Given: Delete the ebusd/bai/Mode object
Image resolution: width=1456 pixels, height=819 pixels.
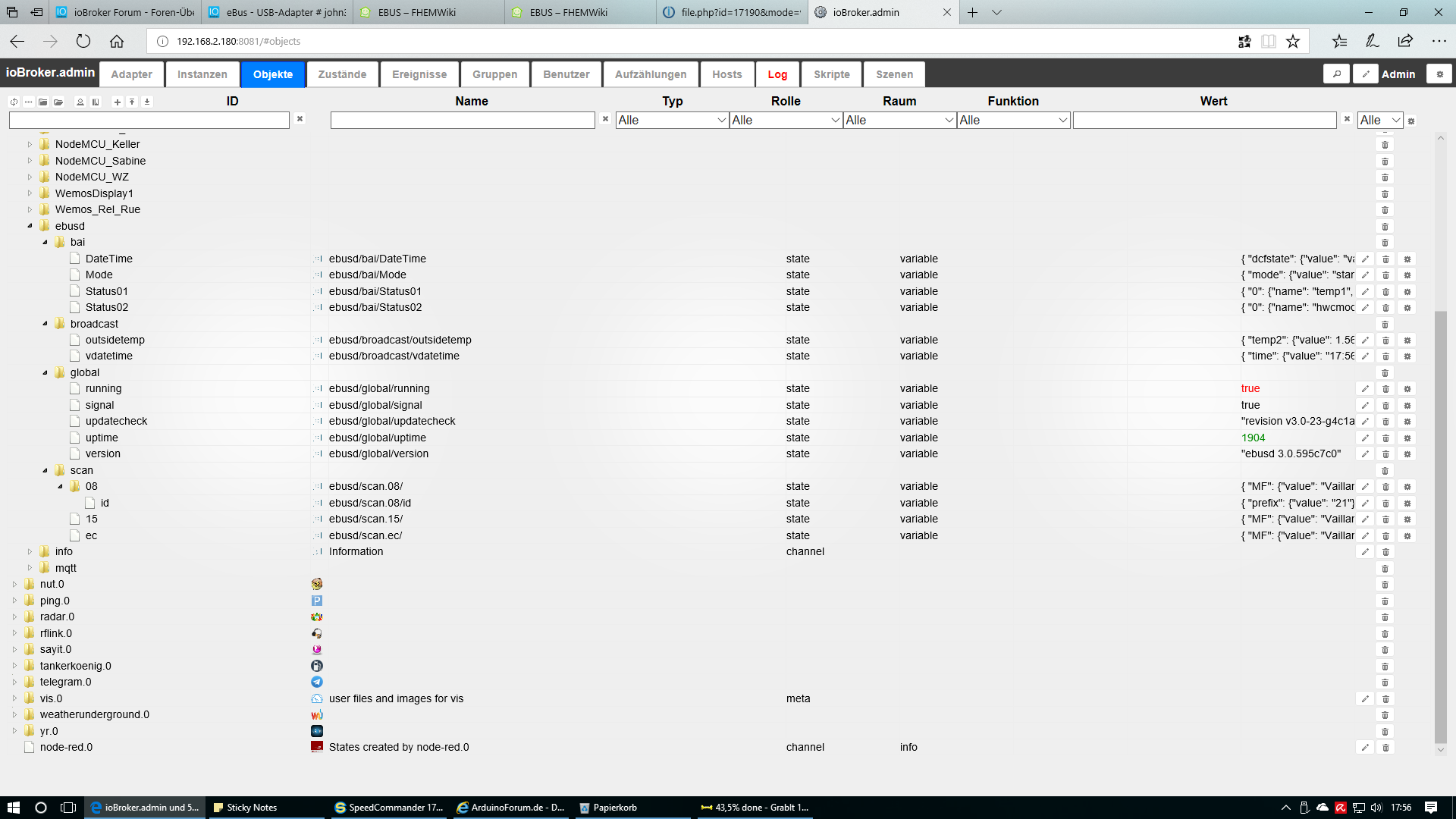Looking at the screenshot, I should pyautogui.click(x=1385, y=275).
